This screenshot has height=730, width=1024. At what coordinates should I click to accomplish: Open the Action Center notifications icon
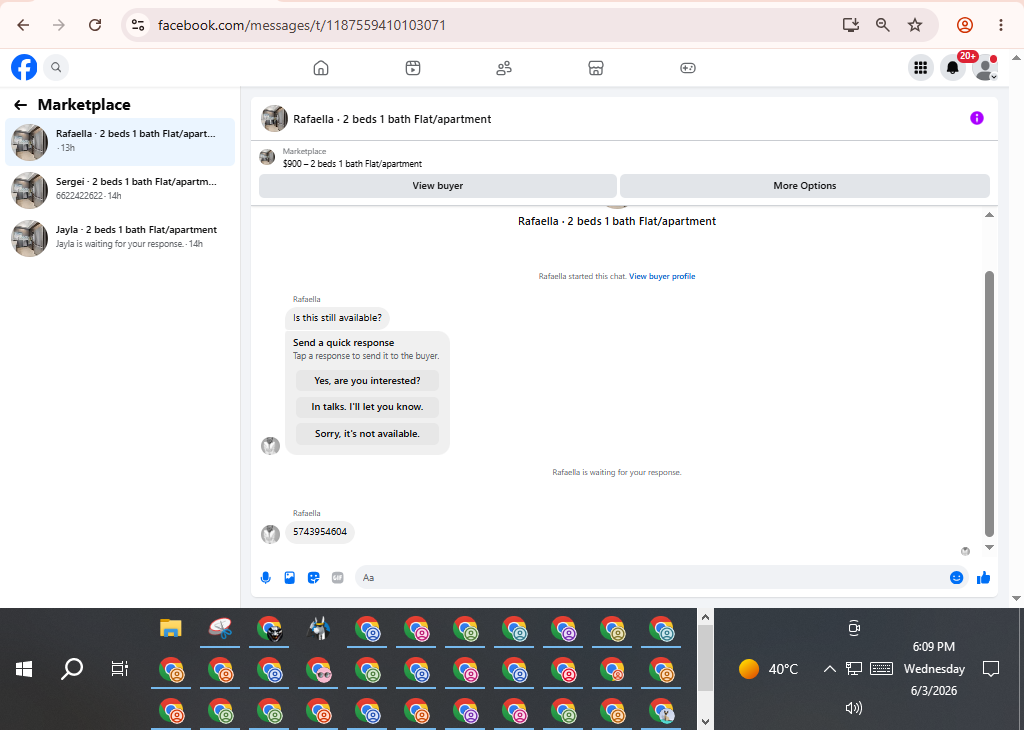(x=991, y=669)
